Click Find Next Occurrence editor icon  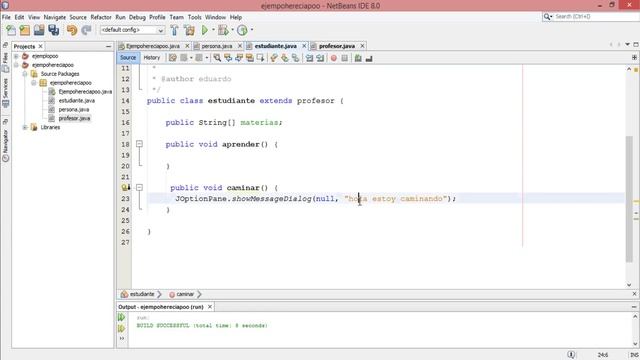(239, 58)
